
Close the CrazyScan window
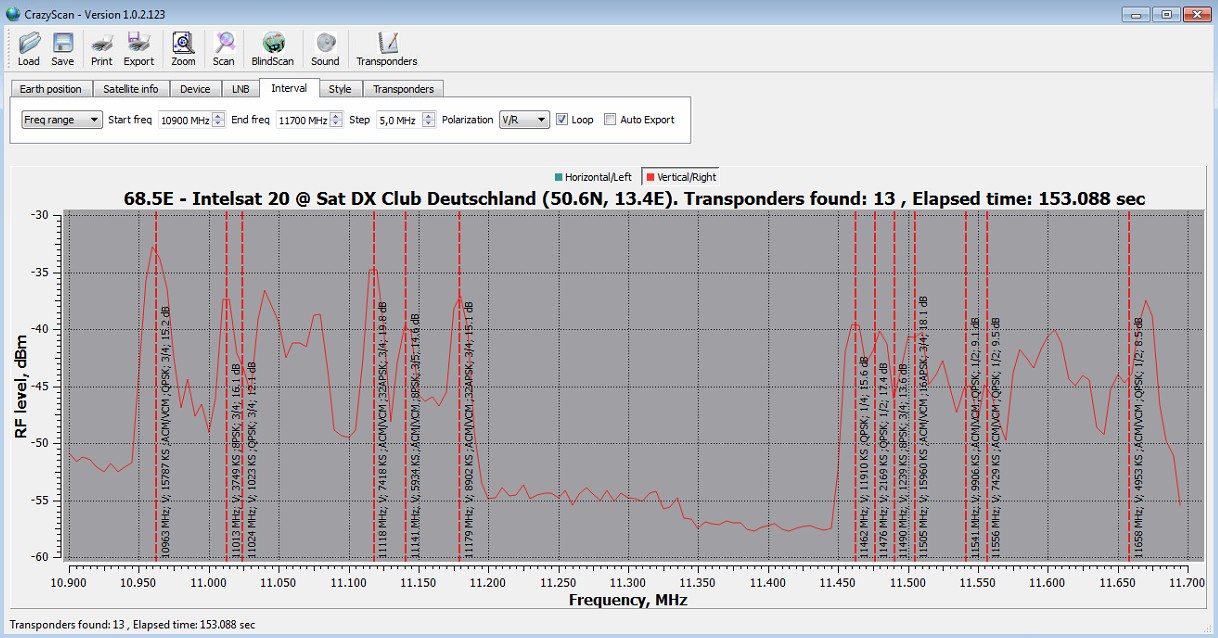(1195, 14)
